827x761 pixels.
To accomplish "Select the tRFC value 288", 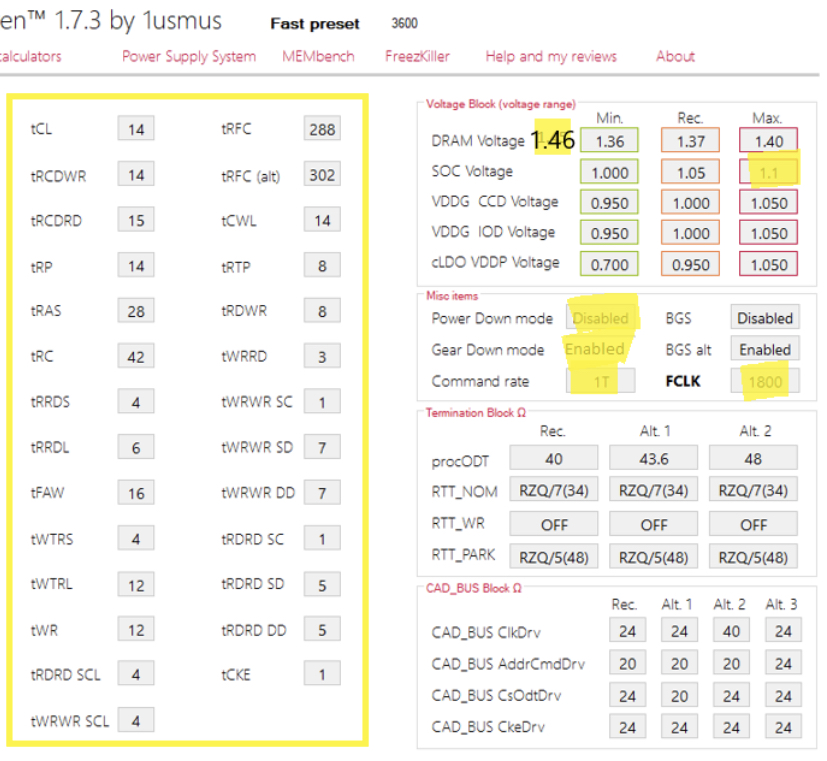I will pyautogui.click(x=322, y=129).
